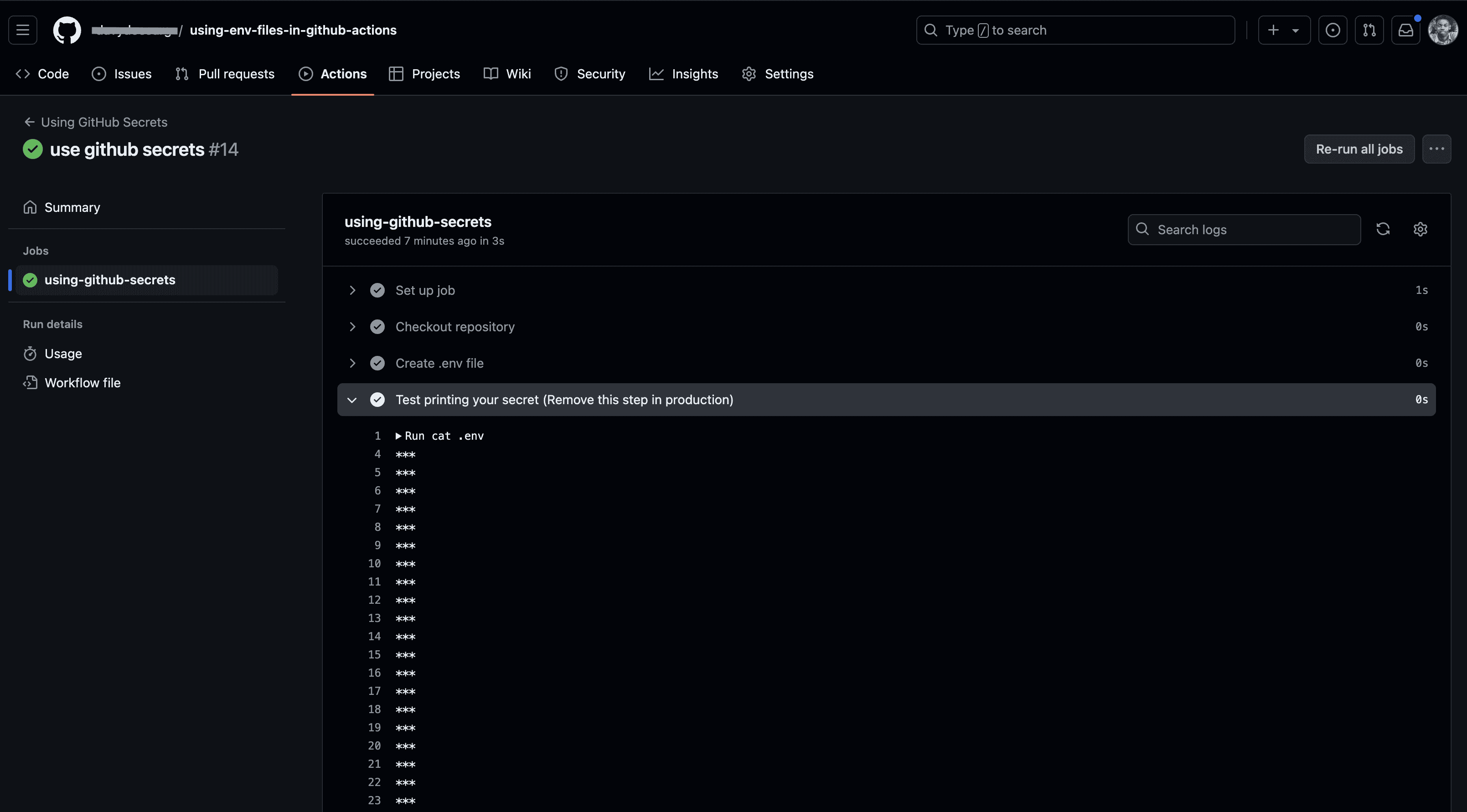
Task: Click the plus icon to create new
Action: pos(1273,30)
